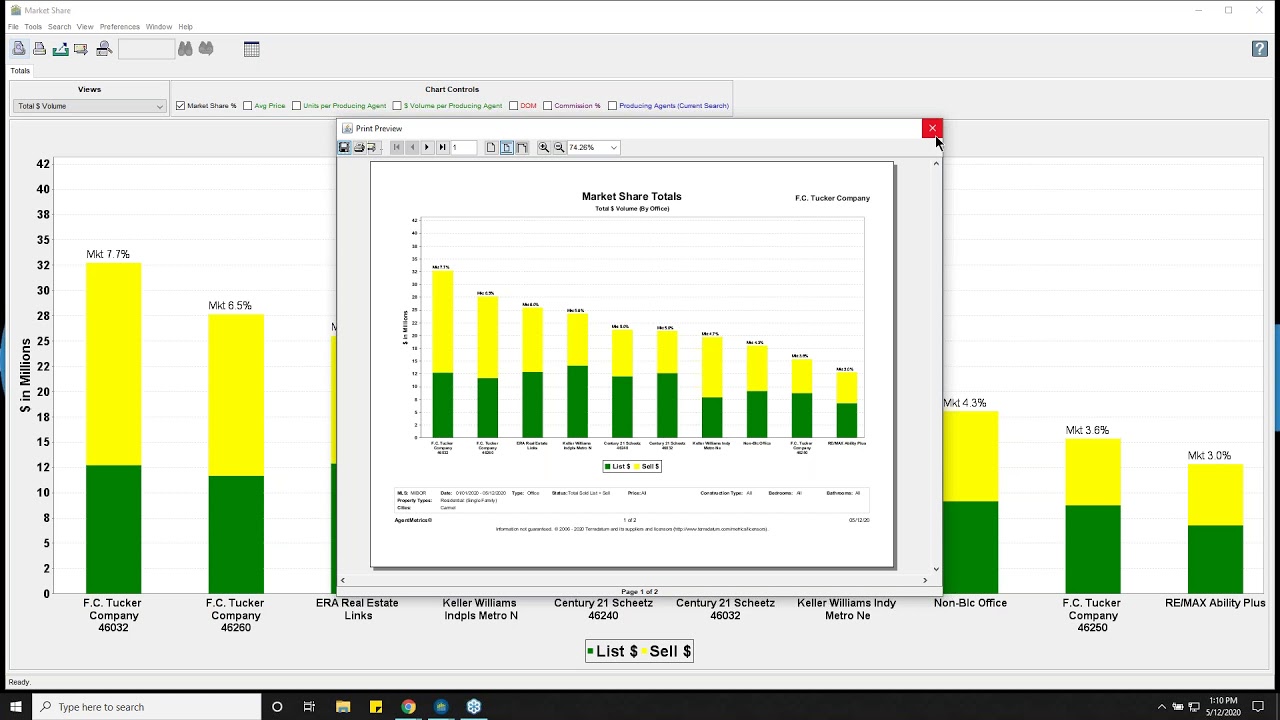Click the second binoculars icon

[x=206, y=49]
